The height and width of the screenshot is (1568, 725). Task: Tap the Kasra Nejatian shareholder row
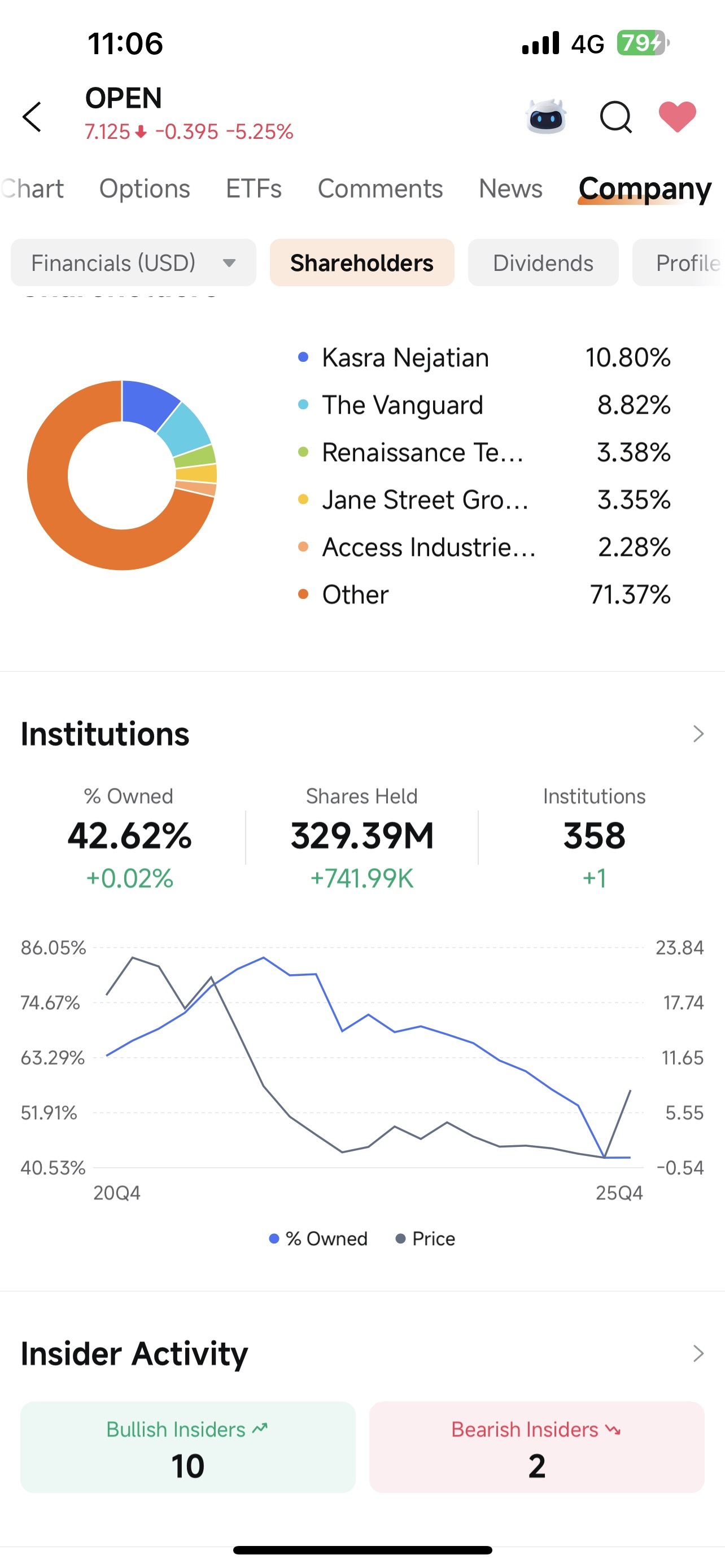484,357
